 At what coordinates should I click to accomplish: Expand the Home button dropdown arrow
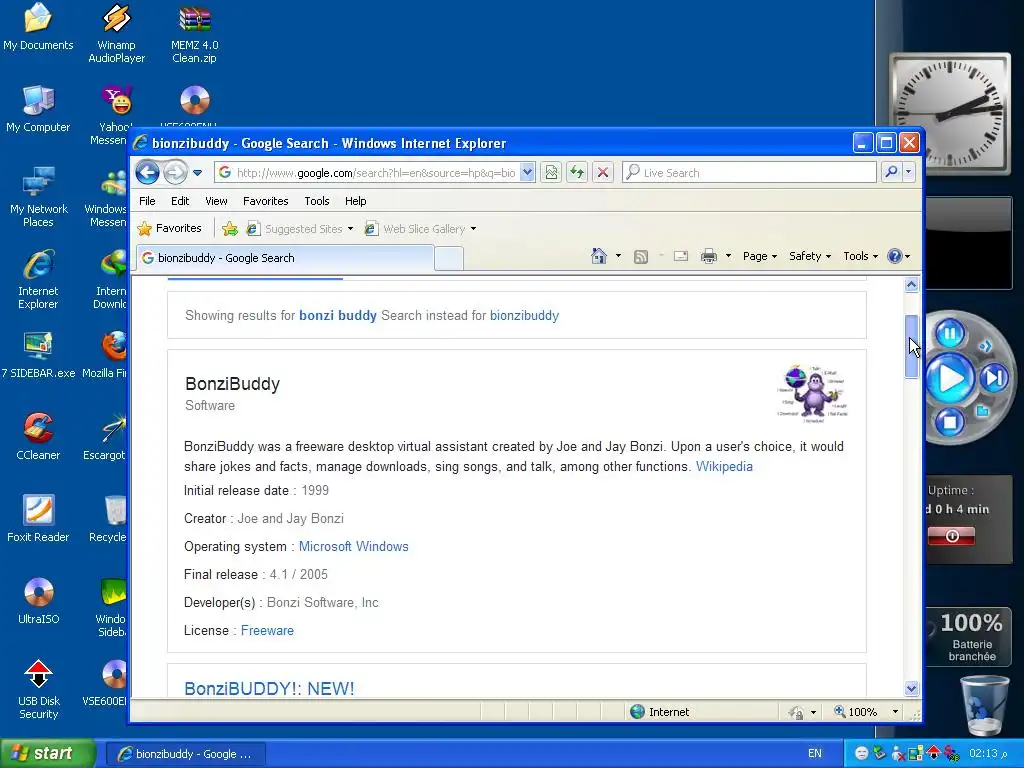[x=618, y=256]
